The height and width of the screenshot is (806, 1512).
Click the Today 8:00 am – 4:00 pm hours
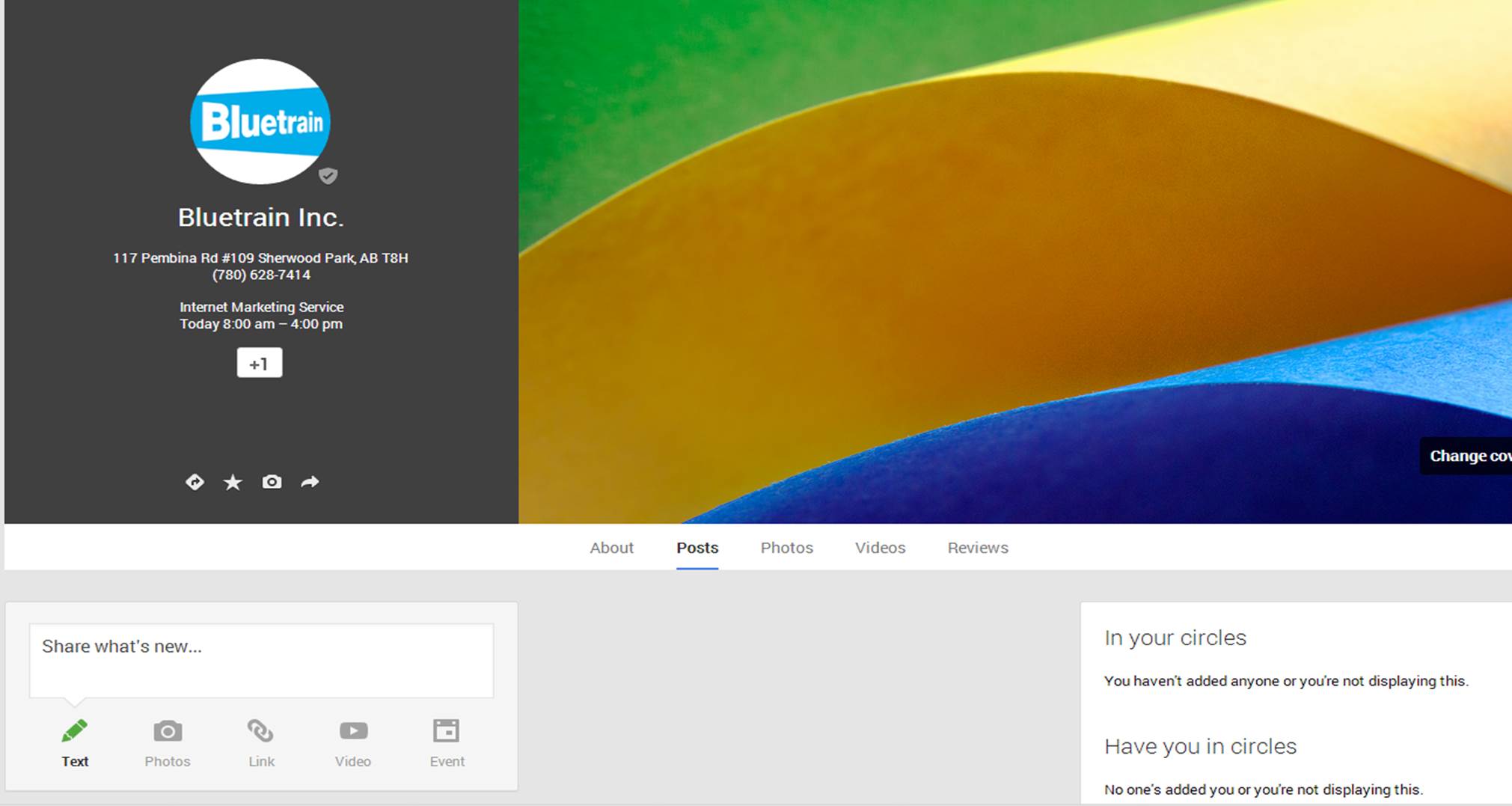coord(261,324)
